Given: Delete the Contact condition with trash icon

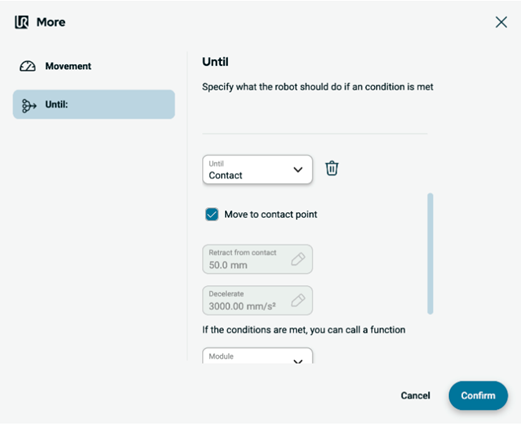Looking at the screenshot, I should (332, 168).
